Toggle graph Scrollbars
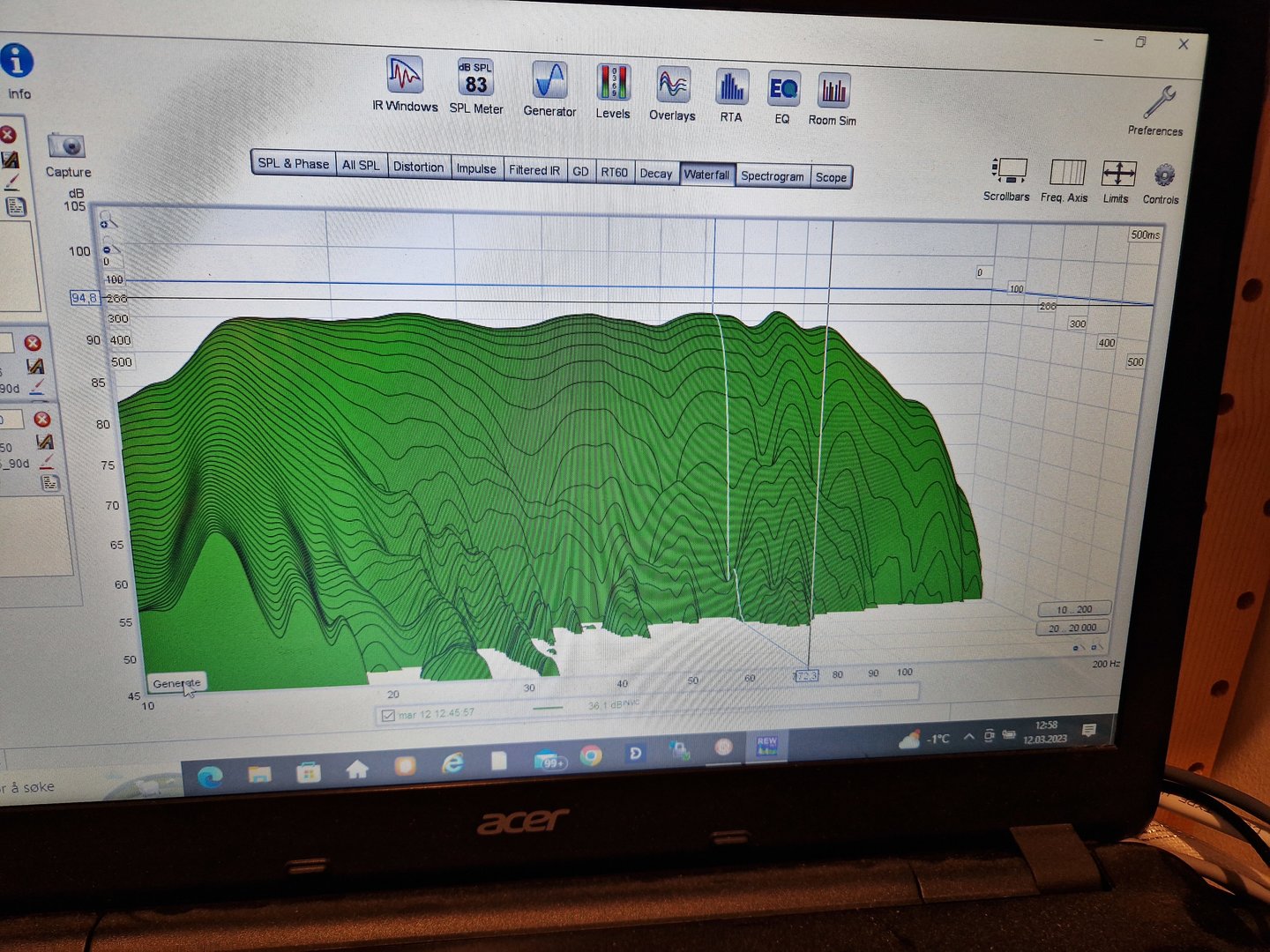 1008,171
